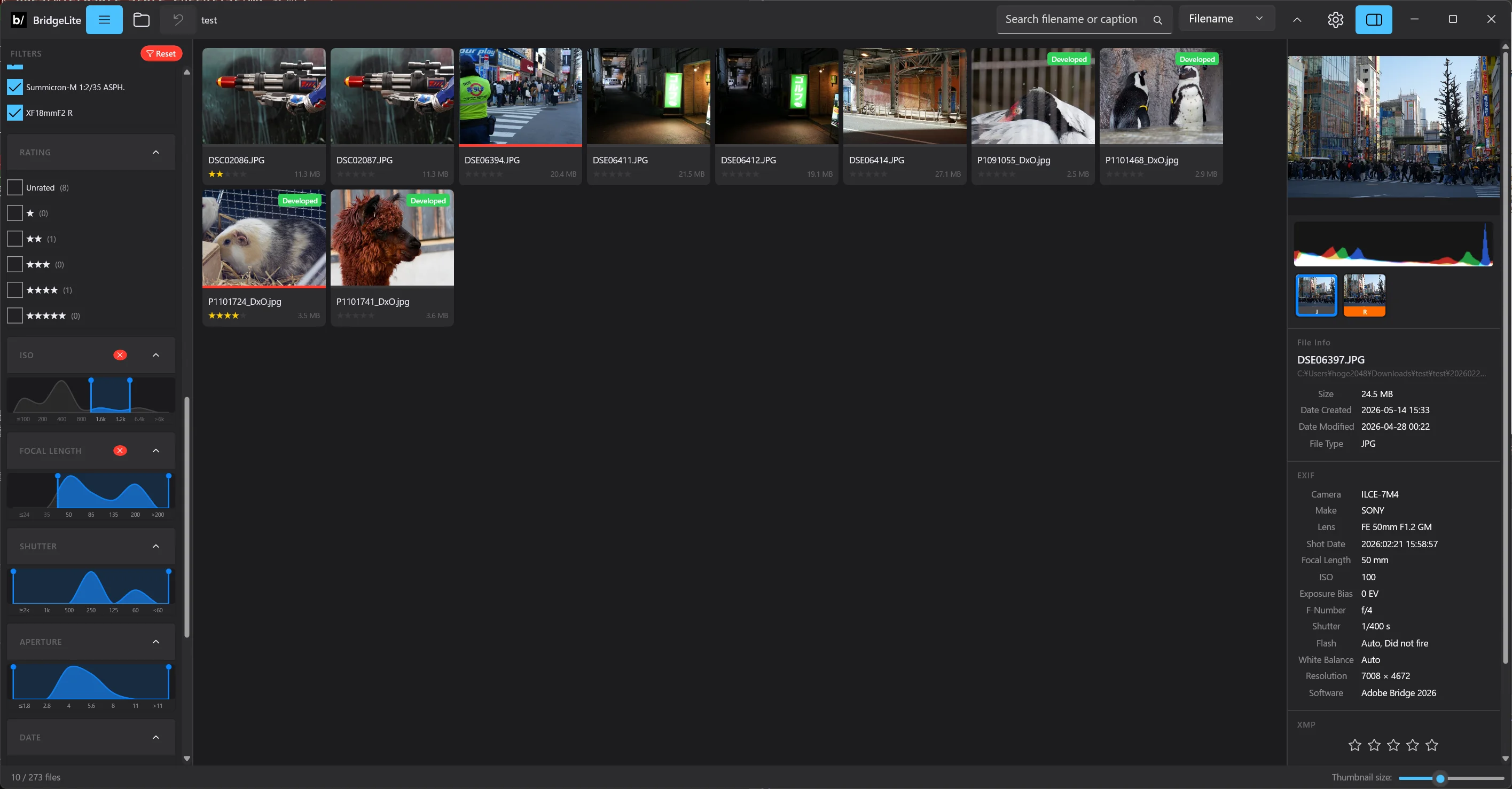1512x789 pixels.
Task: Collapse the Date filter section
Action: 155,737
